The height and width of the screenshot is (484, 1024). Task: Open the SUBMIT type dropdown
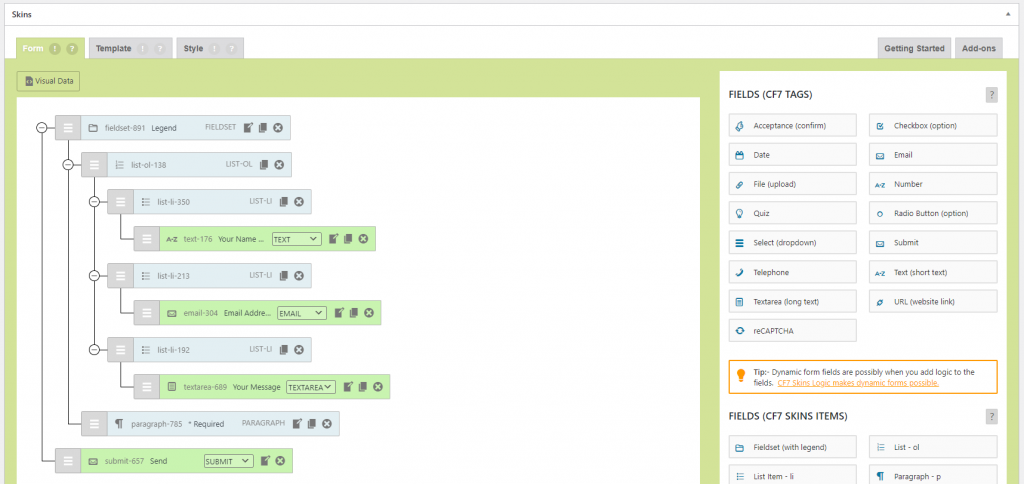click(x=229, y=461)
